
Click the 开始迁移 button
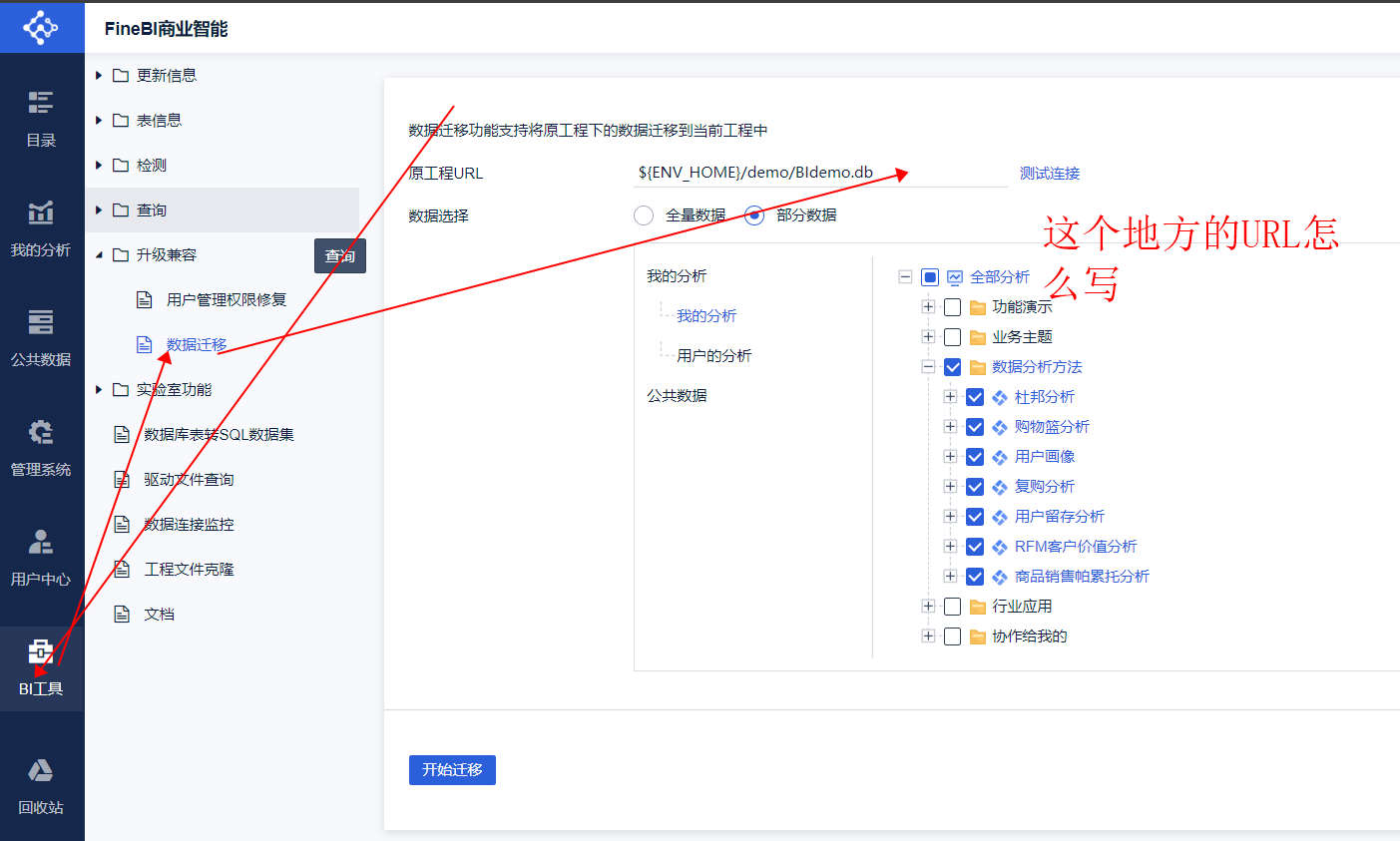(x=452, y=770)
